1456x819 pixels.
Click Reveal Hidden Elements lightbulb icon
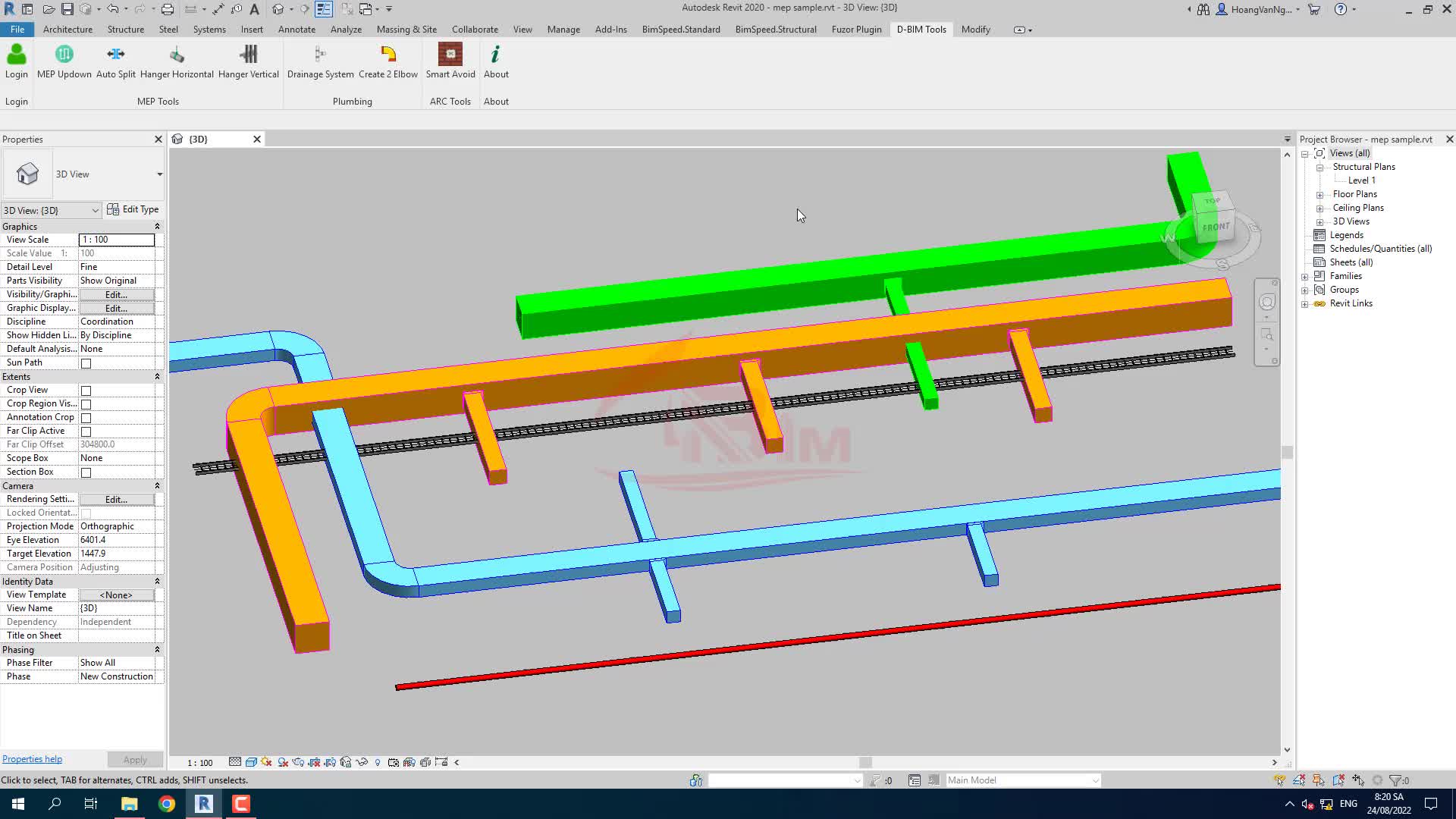tap(378, 762)
